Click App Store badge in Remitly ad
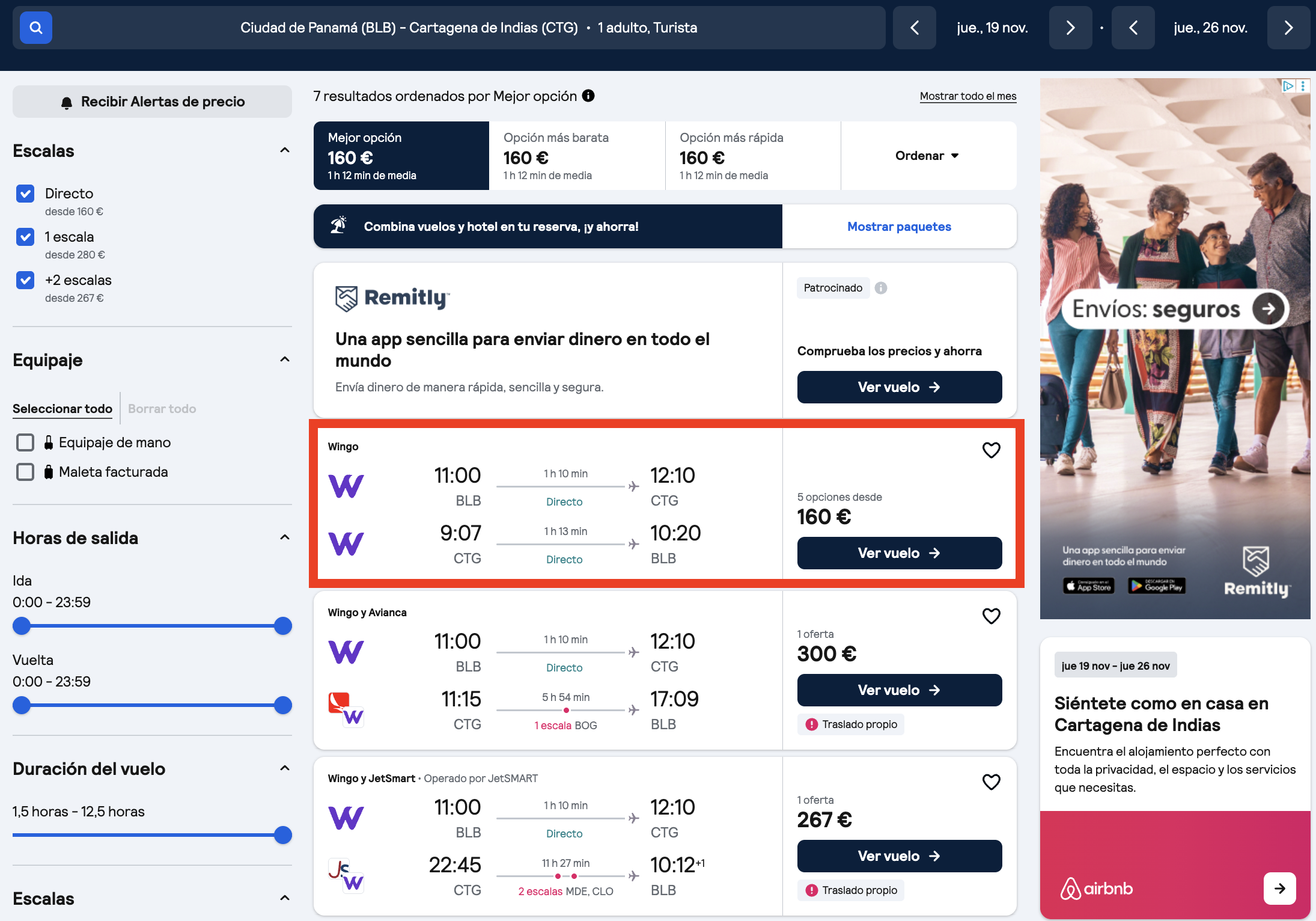Image resolution: width=1316 pixels, height=921 pixels. tap(1089, 586)
